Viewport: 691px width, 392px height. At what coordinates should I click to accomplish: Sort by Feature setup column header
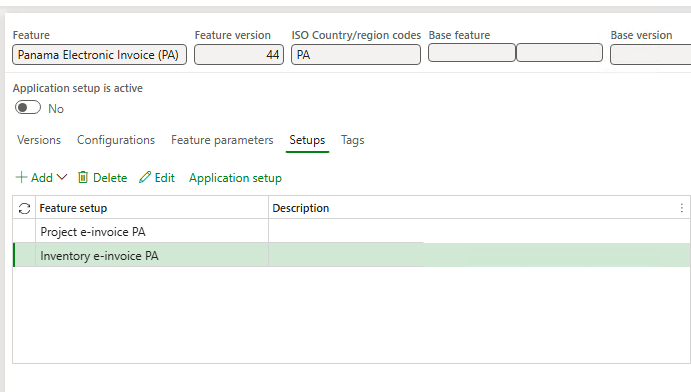click(x=152, y=208)
